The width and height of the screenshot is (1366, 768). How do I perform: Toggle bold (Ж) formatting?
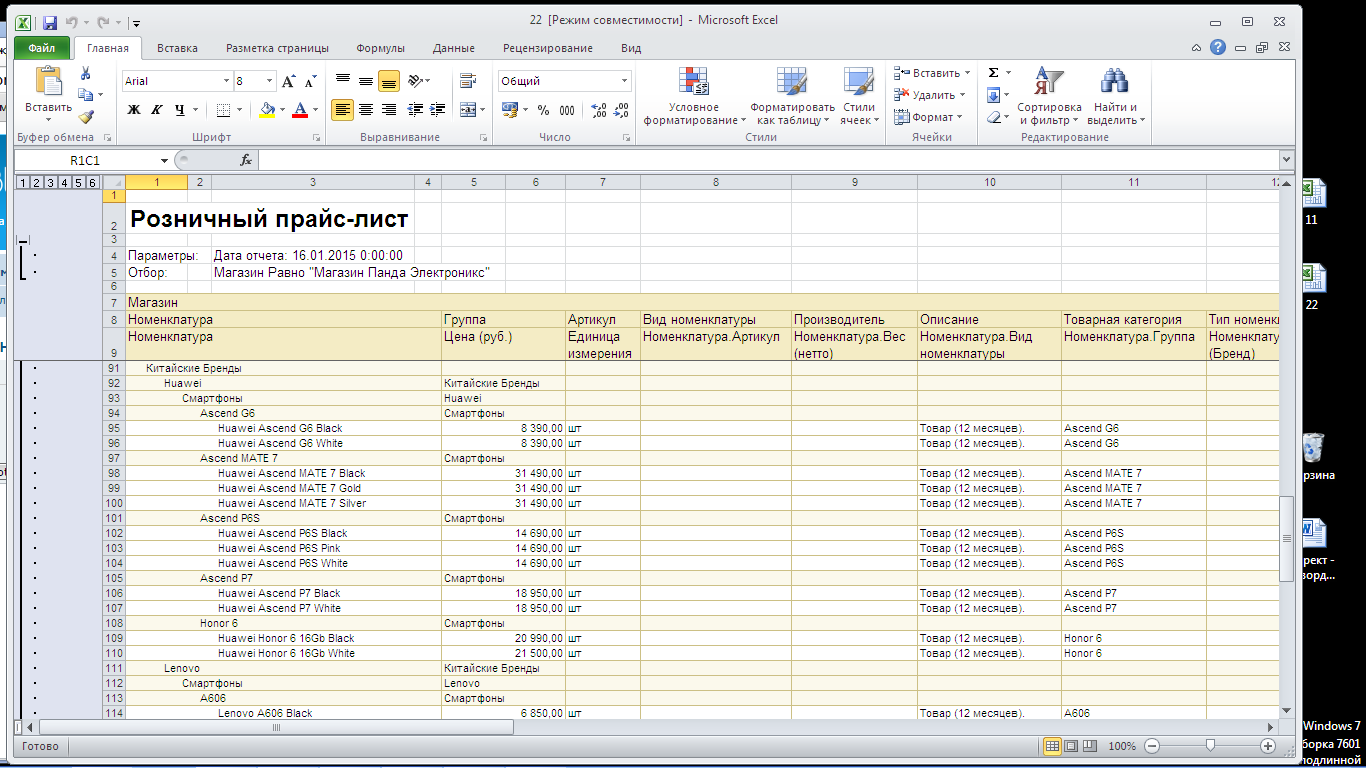[x=133, y=110]
